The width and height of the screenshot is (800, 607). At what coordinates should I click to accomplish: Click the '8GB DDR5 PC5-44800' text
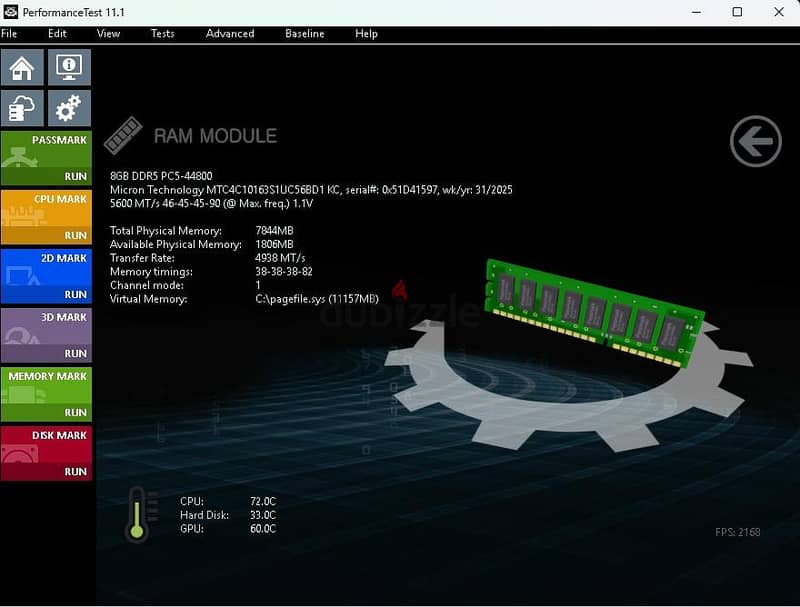point(161,176)
